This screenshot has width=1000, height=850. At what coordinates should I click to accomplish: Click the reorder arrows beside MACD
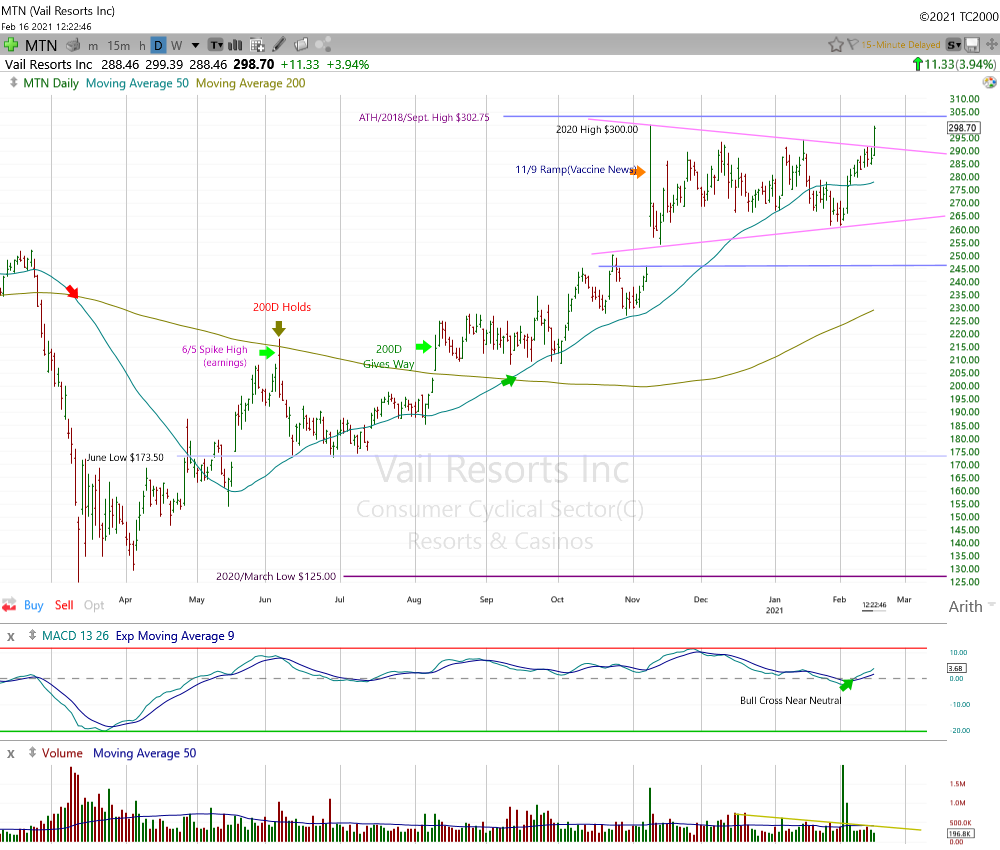point(32,635)
